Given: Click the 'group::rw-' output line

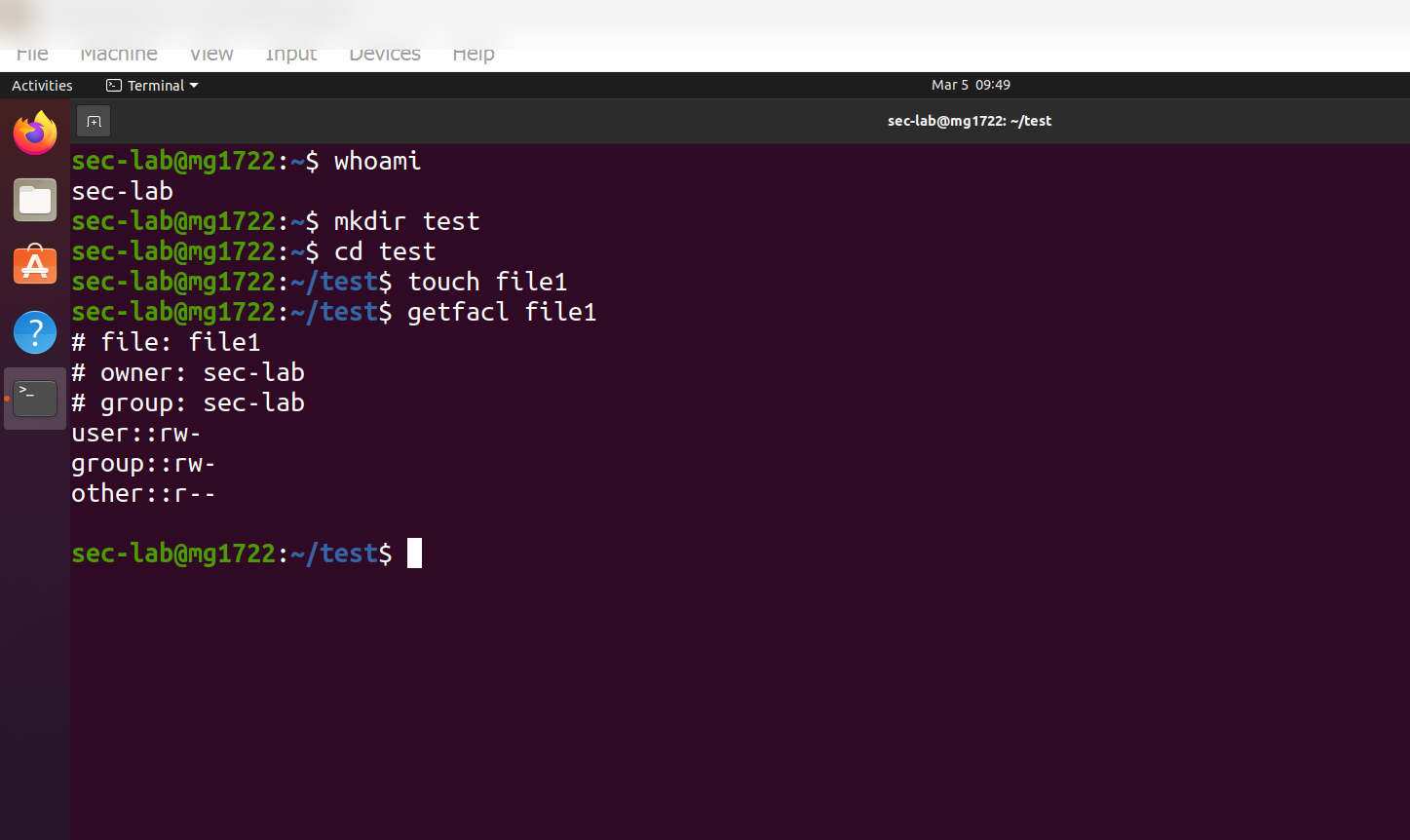Looking at the screenshot, I should pos(143,463).
